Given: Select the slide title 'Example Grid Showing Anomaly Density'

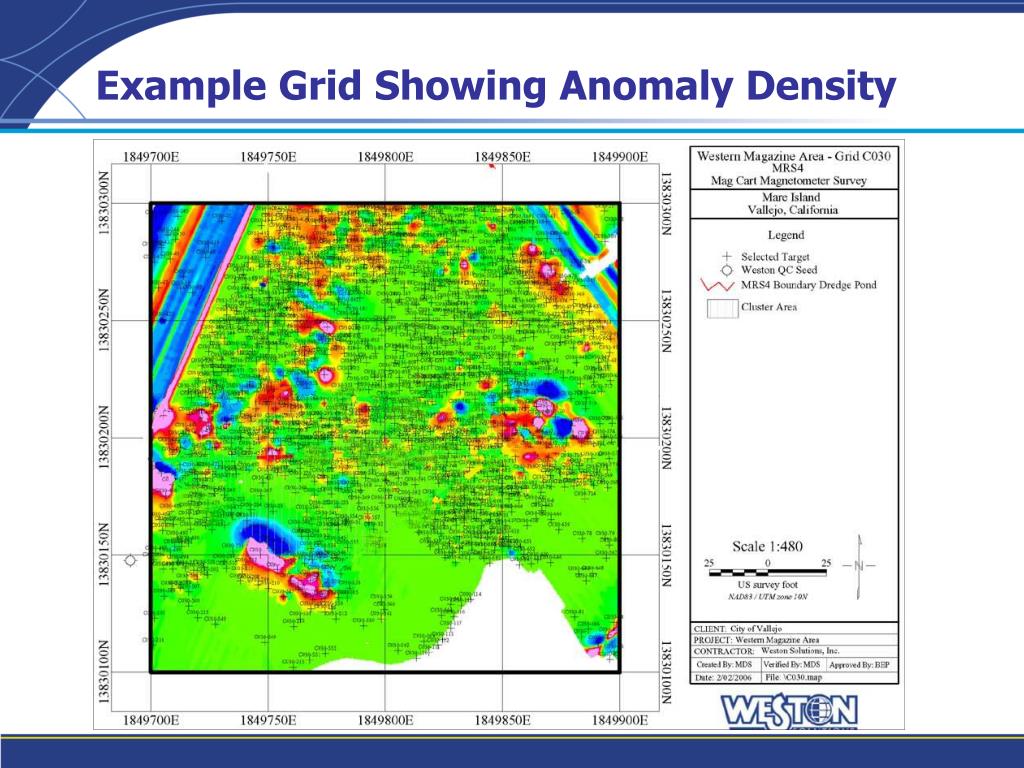Looking at the screenshot, I should point(496,86).
